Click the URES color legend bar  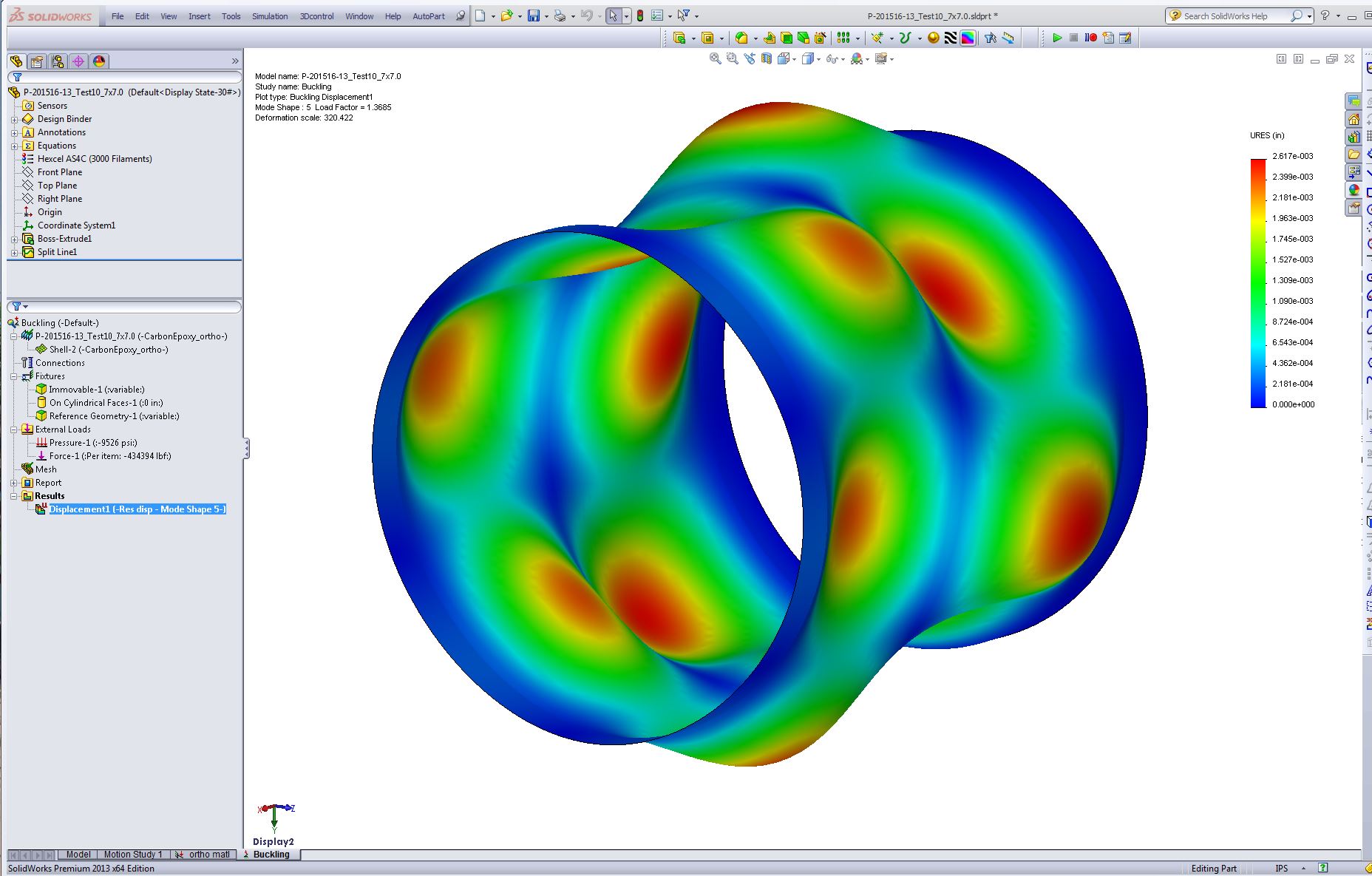[1258, 283]
